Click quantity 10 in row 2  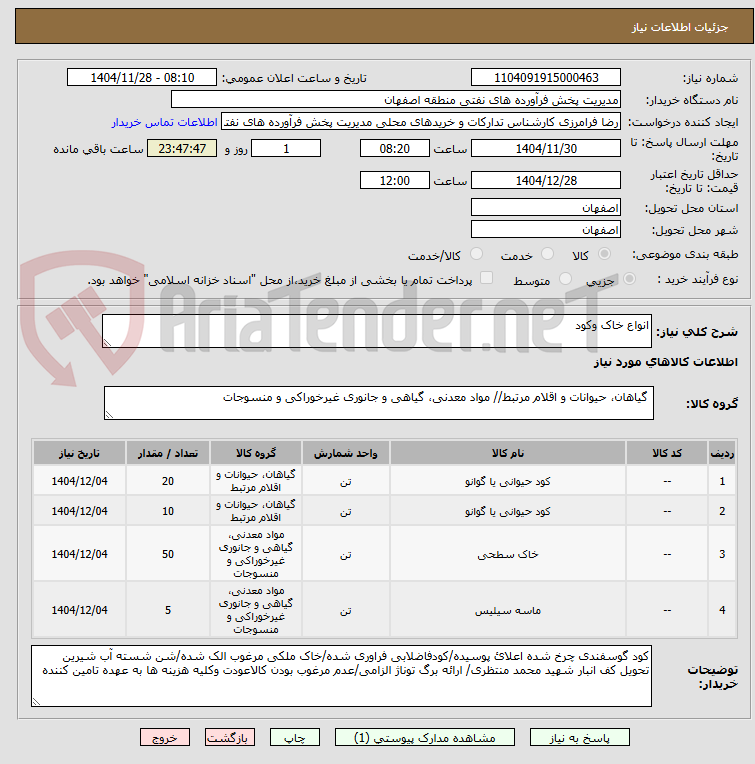(168, 511)
